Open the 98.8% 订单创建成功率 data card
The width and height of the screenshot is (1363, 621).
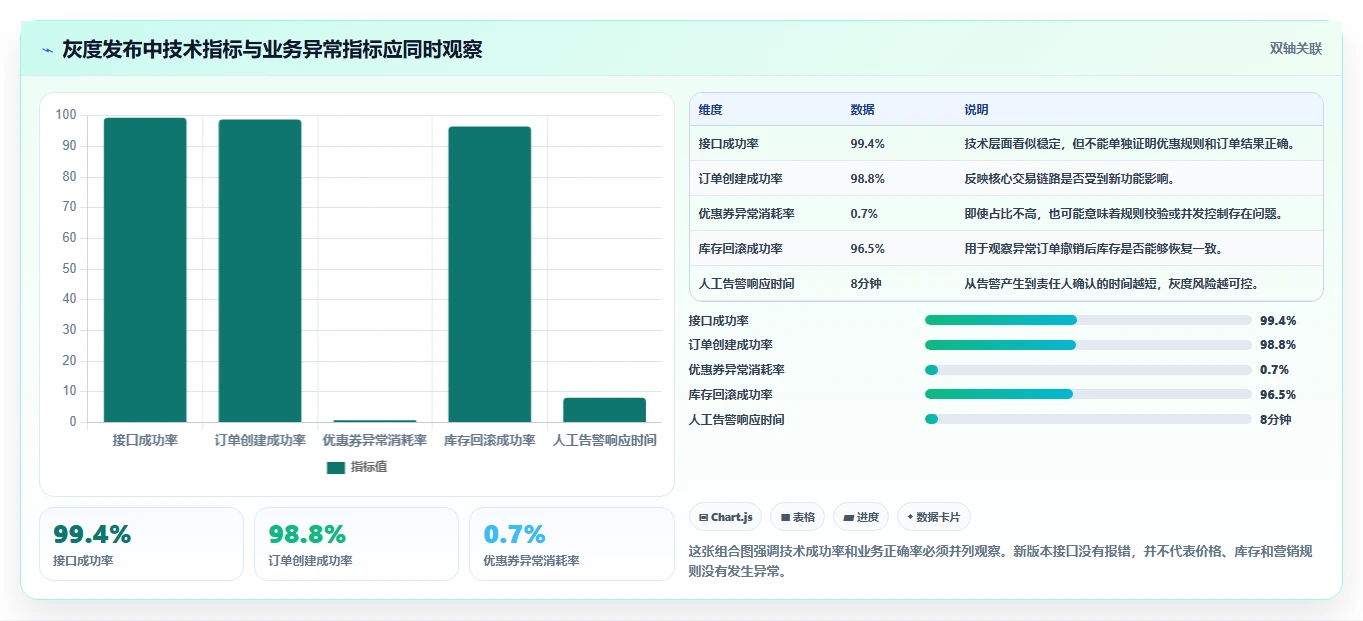point(356,544)
